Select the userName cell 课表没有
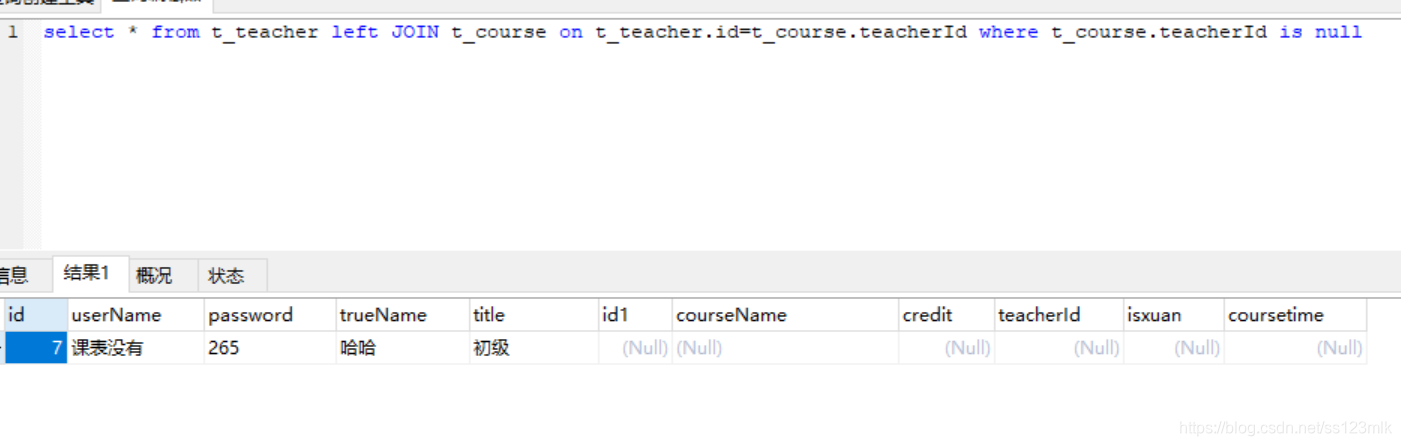This screenshot has width=1401, height=446. point(136,348)
